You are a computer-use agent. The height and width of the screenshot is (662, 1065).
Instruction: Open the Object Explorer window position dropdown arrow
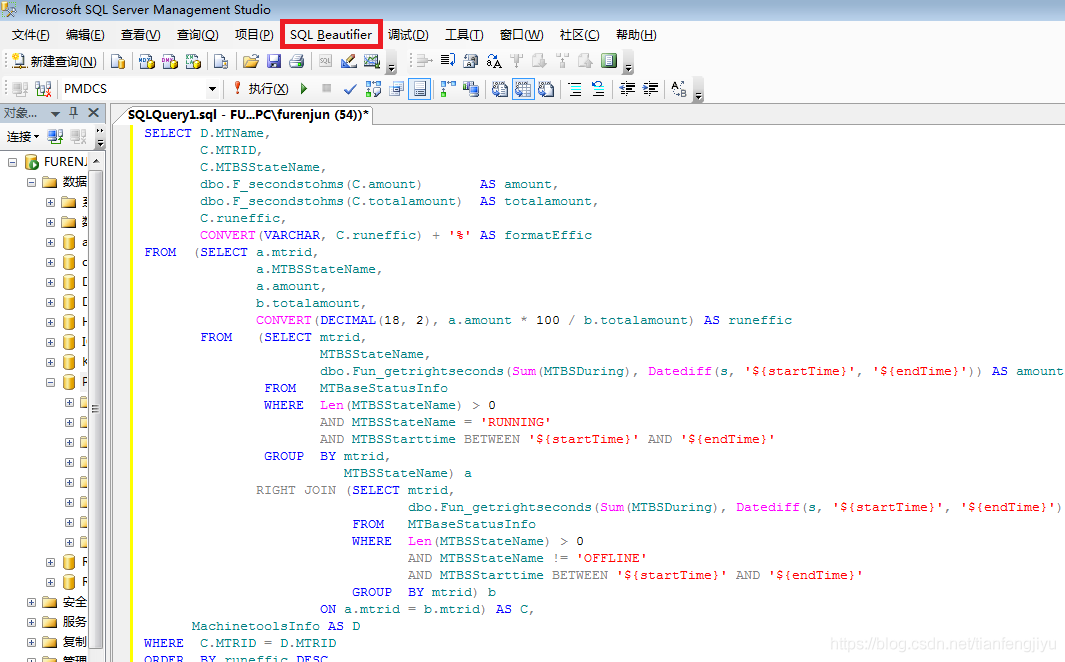point(55,113)
